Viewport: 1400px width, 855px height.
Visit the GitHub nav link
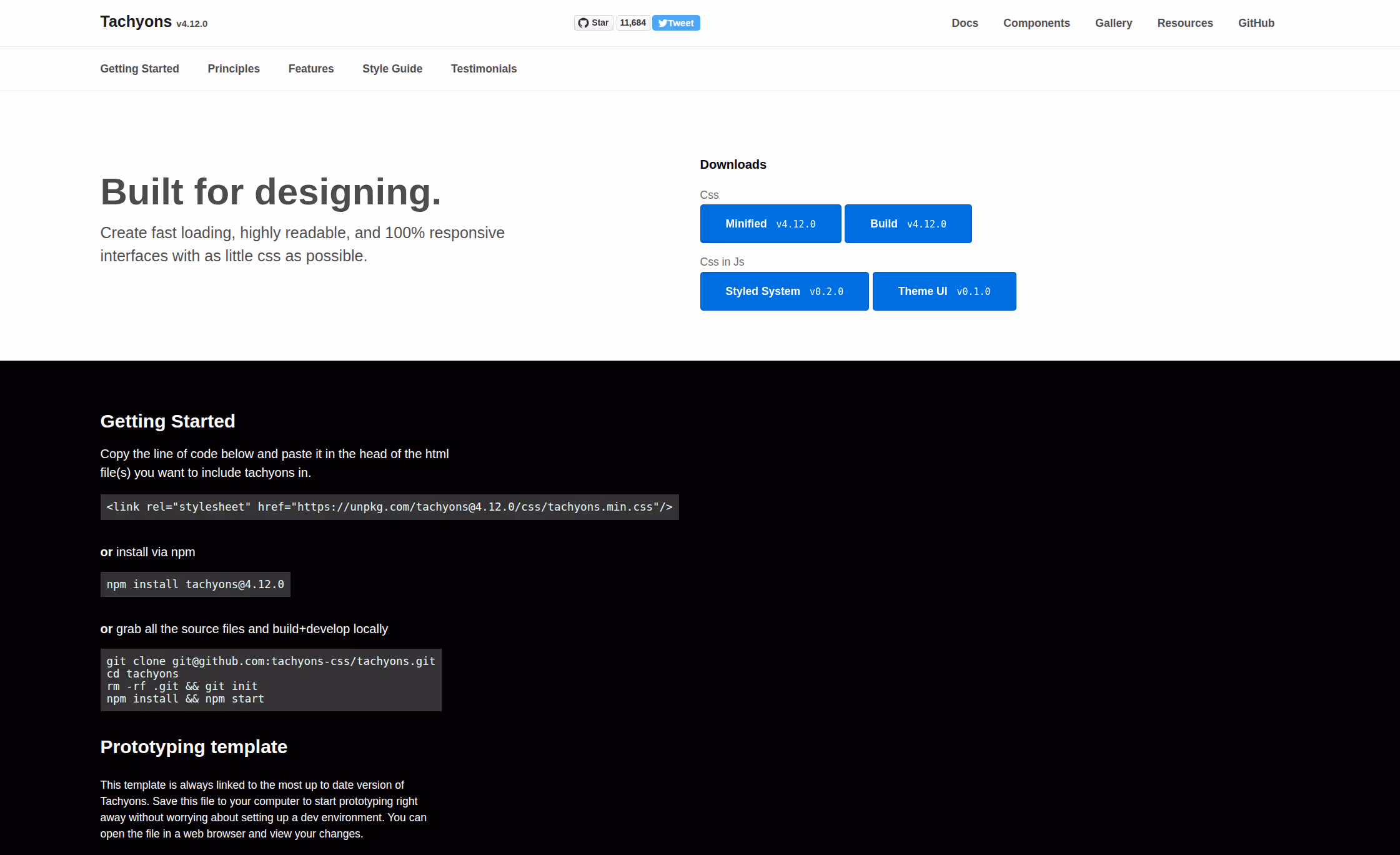coord(1256,23)
